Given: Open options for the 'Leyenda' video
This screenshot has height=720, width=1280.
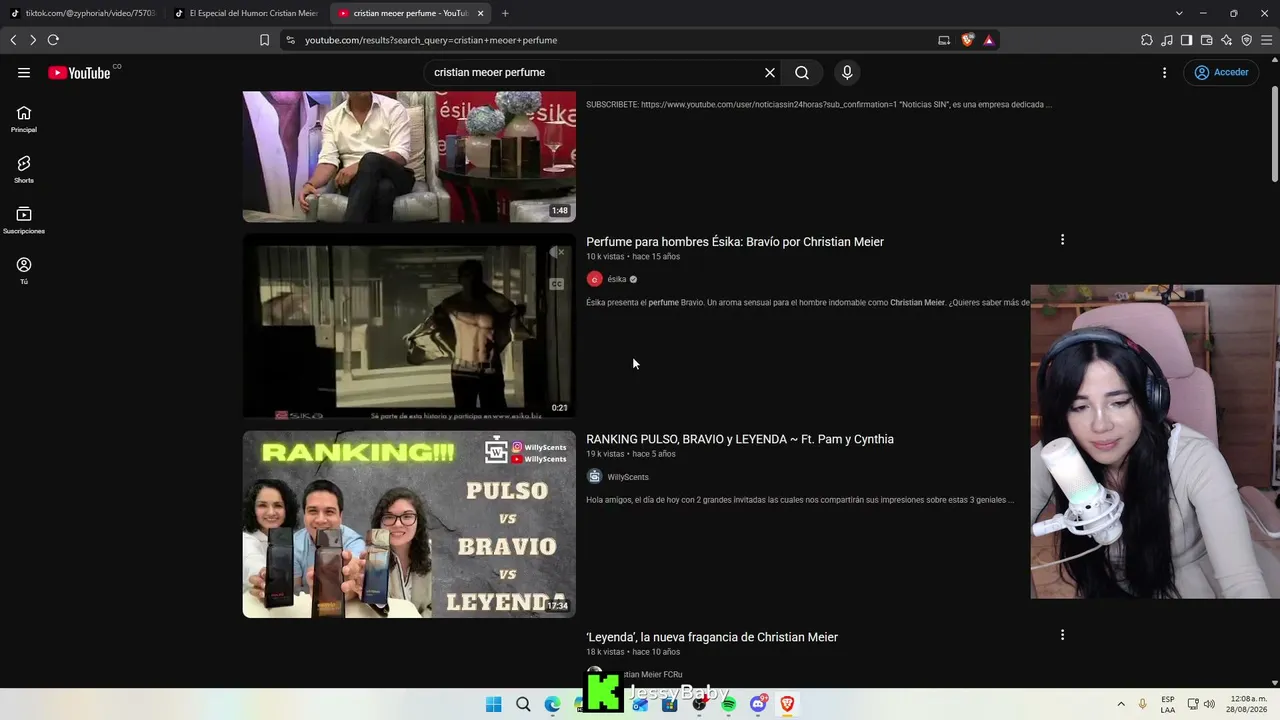Looking at the screenshot, I should point(1062,635).
